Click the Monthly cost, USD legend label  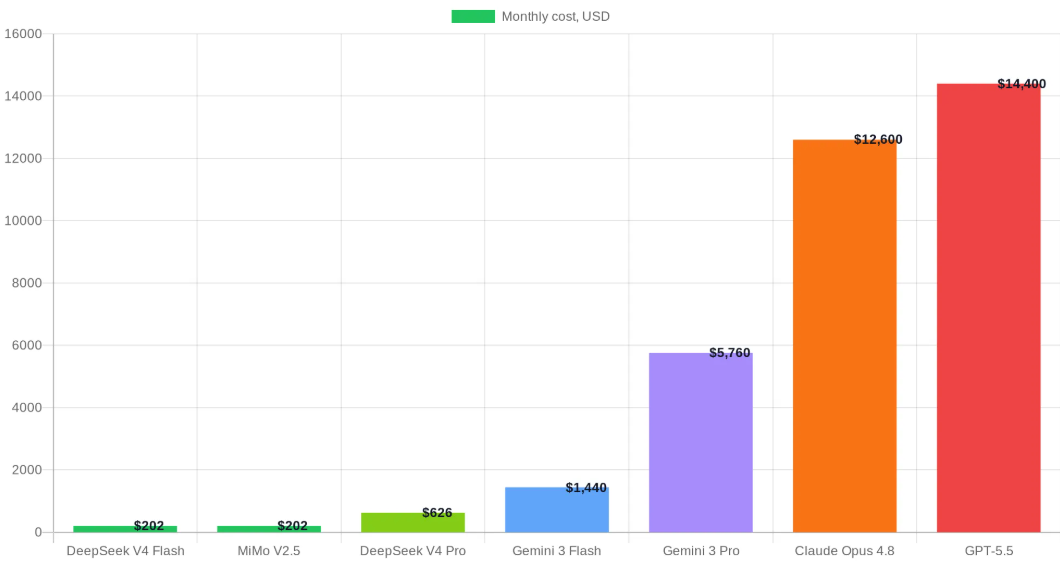coord(556,16)
